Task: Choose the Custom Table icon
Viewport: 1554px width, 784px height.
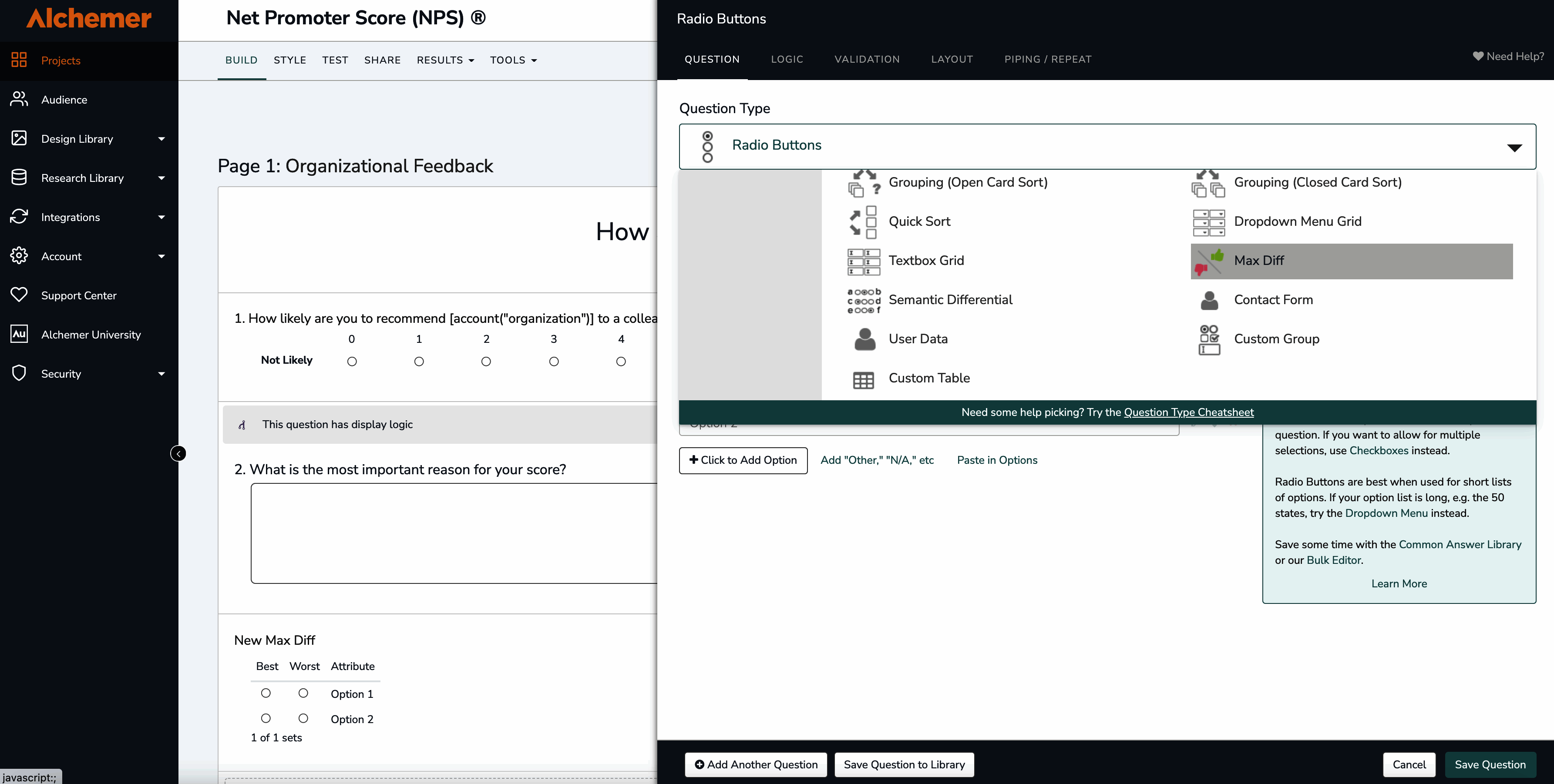Action: tap(864, 379)
